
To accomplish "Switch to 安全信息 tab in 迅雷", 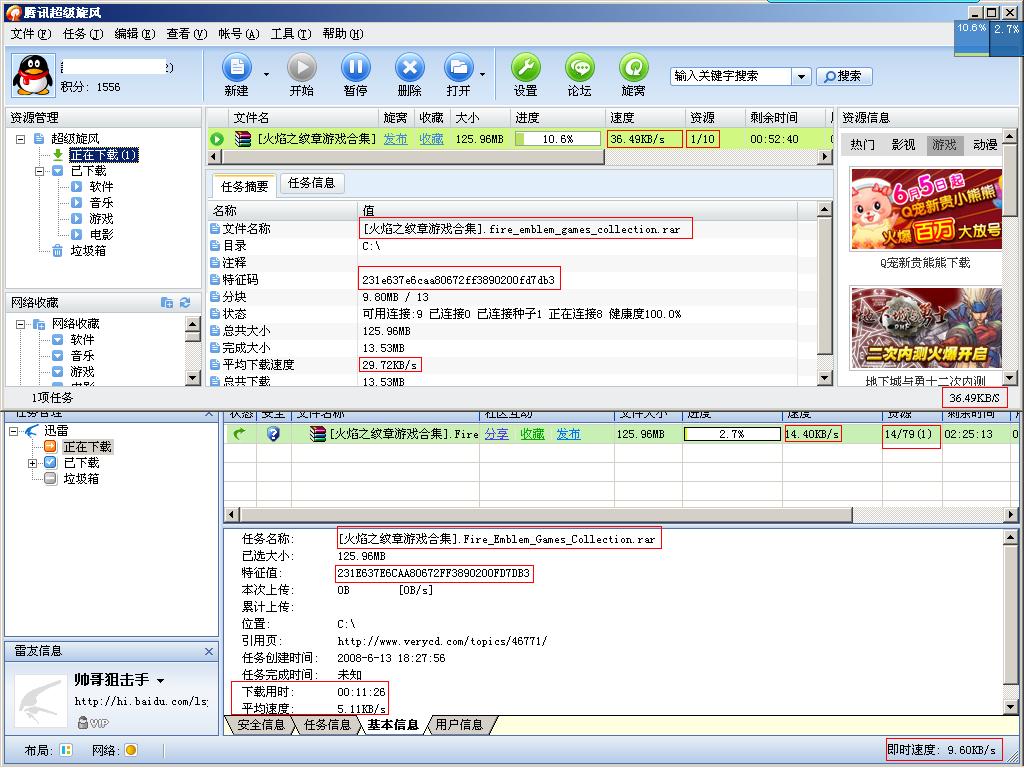I will (x=260, y=725).
